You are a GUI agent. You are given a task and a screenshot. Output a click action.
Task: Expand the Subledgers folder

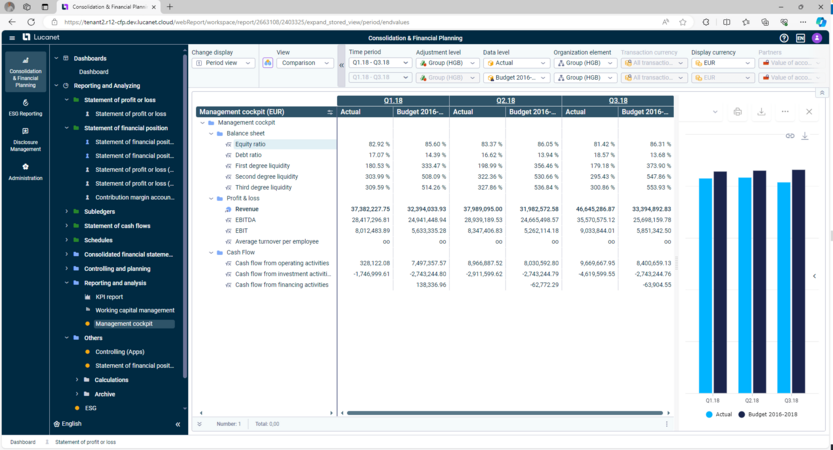tap(66, 211)
